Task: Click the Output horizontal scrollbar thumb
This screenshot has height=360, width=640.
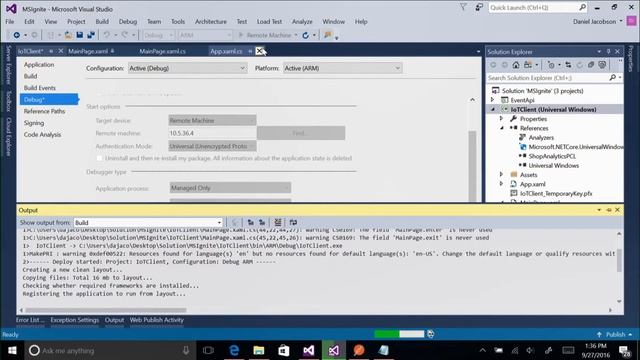Action: (x=106, y=310)
